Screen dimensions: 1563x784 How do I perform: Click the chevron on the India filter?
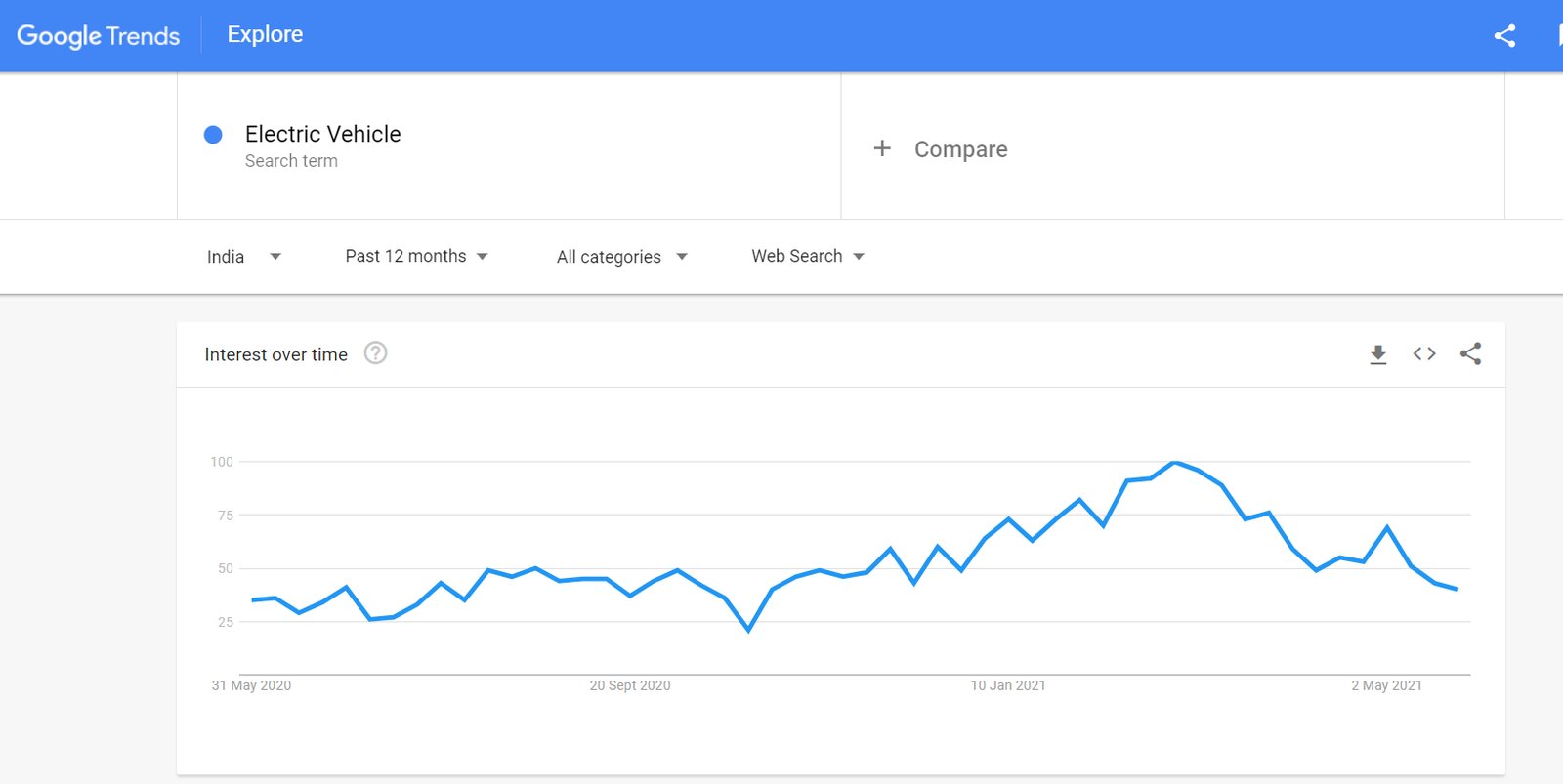tap(275, 256)
